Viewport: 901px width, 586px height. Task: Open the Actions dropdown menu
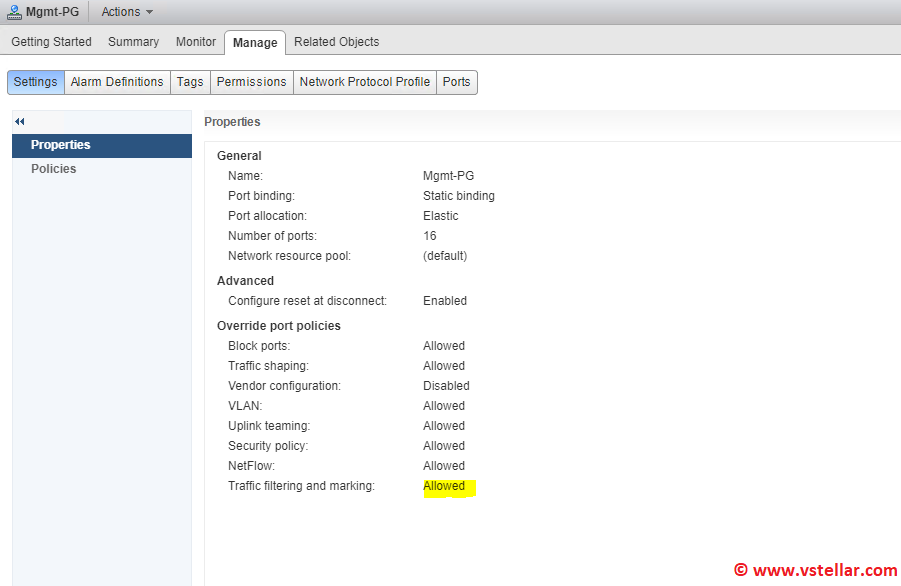coord(127,12)
